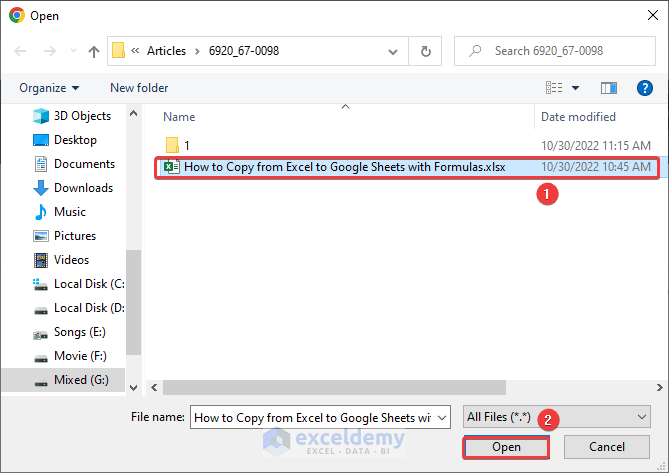Open the more view options arrow
Image resolution: width=669 pixels, height=473 pixels.
(x=576, y=88)
